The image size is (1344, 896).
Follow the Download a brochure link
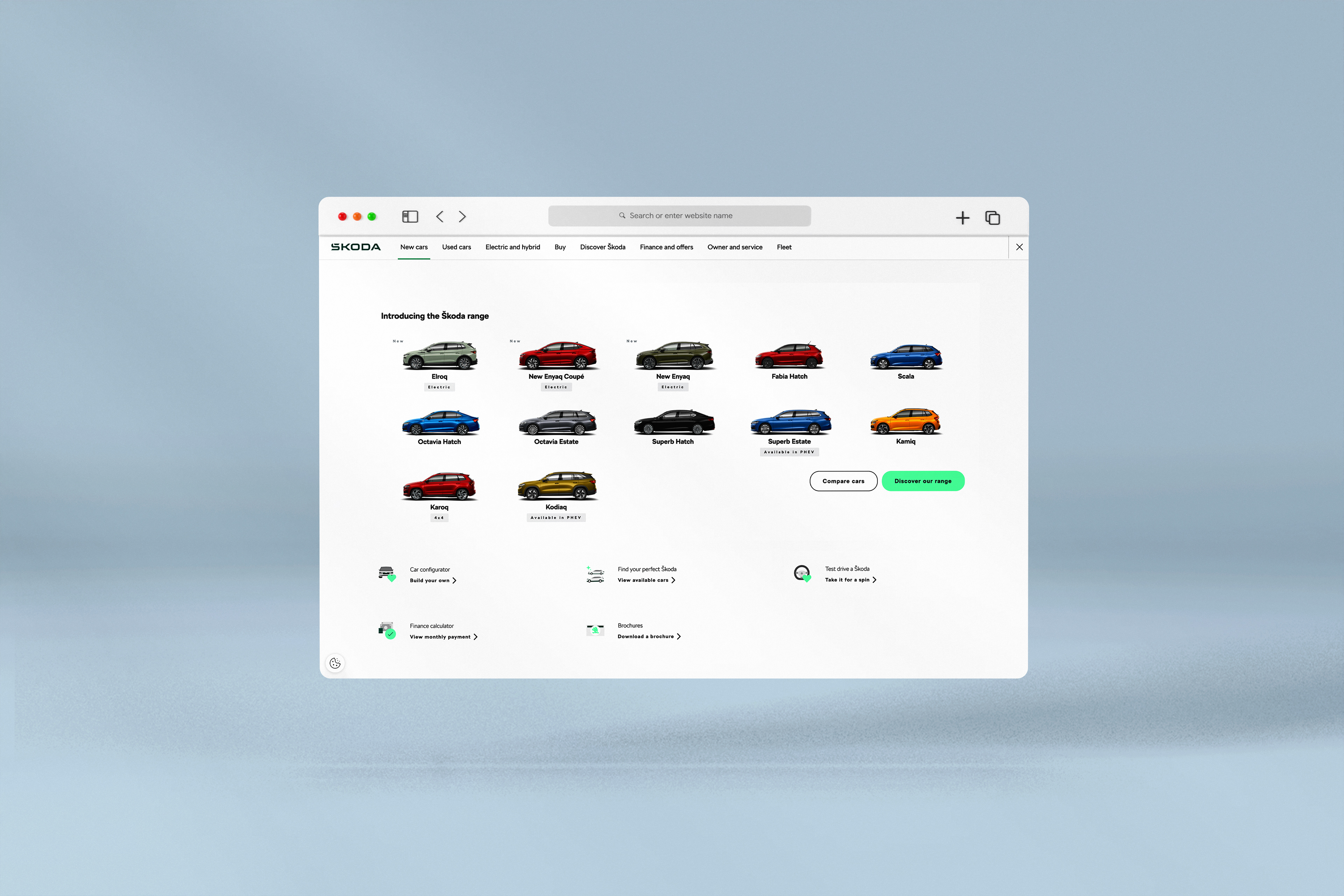tap(649, 636)
